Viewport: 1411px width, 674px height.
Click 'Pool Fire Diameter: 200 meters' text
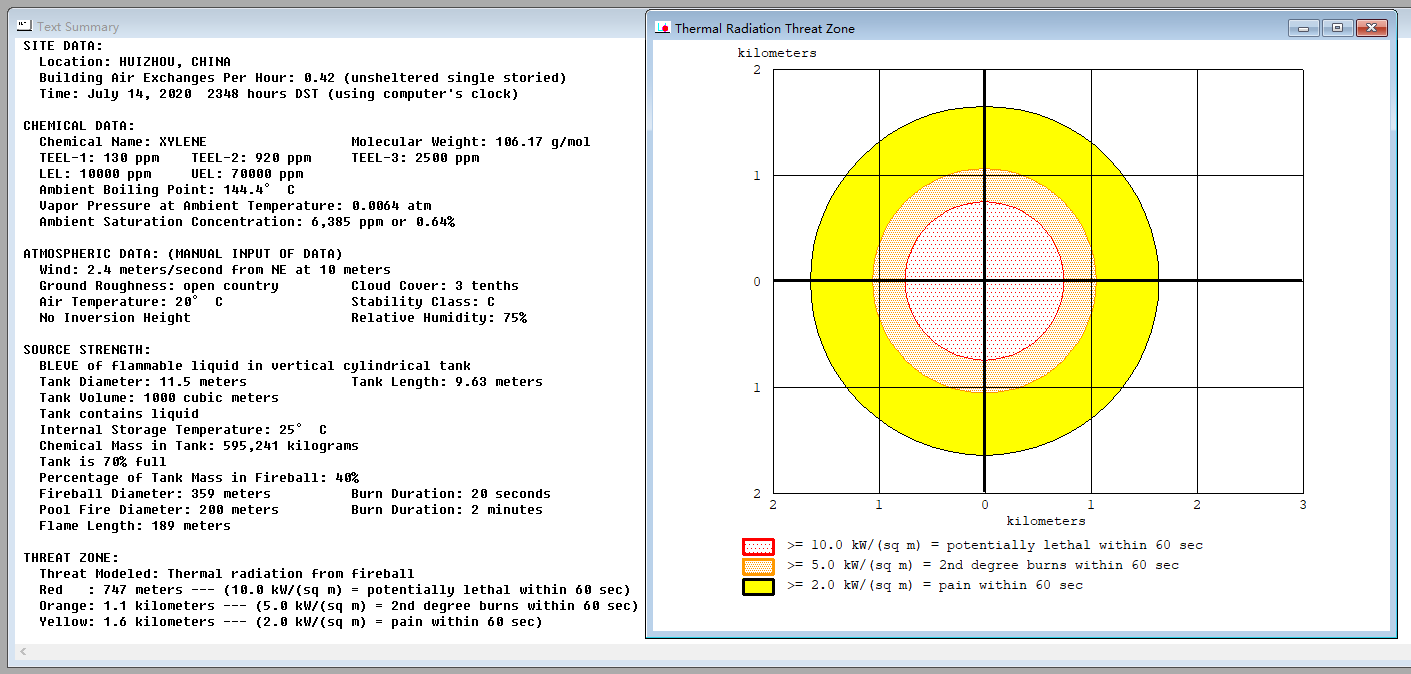(159, 510)
